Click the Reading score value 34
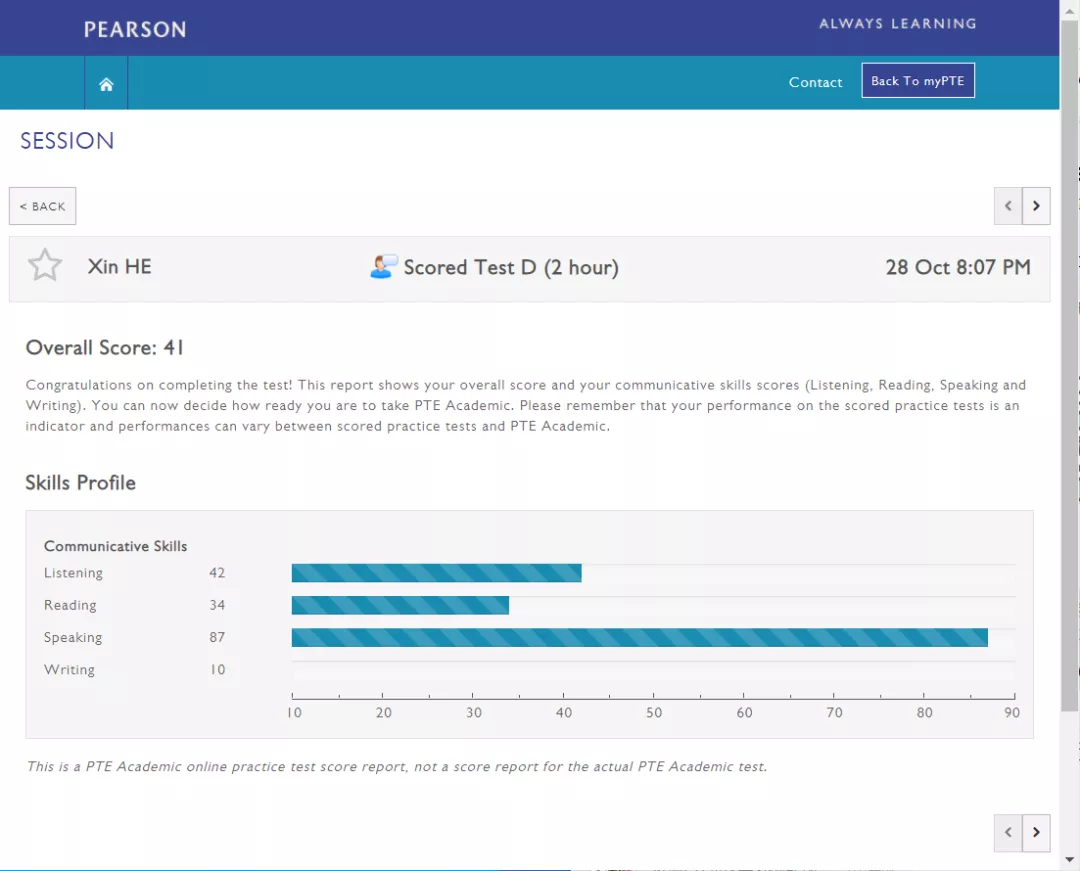This screenshot has width=1080, height=871. tap(217, 605)
